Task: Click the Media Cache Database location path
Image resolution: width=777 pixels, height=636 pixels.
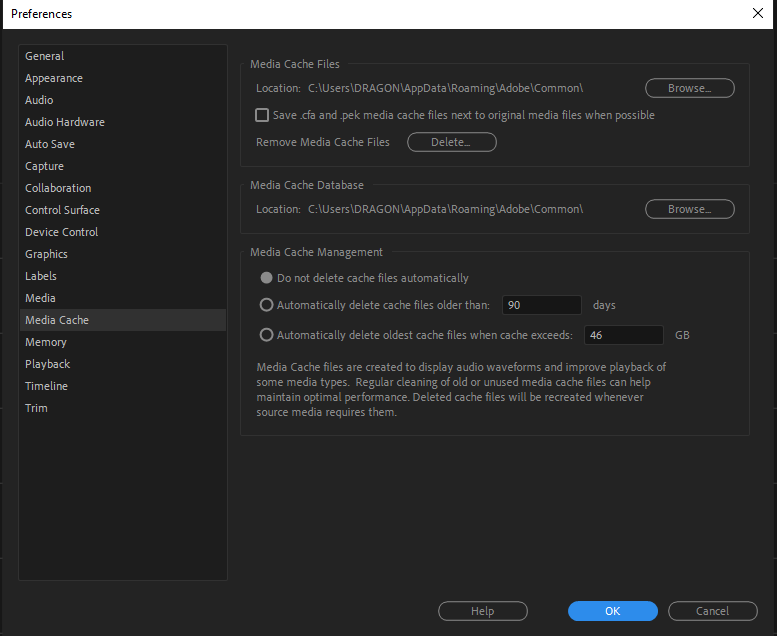Action: (445, 209)
